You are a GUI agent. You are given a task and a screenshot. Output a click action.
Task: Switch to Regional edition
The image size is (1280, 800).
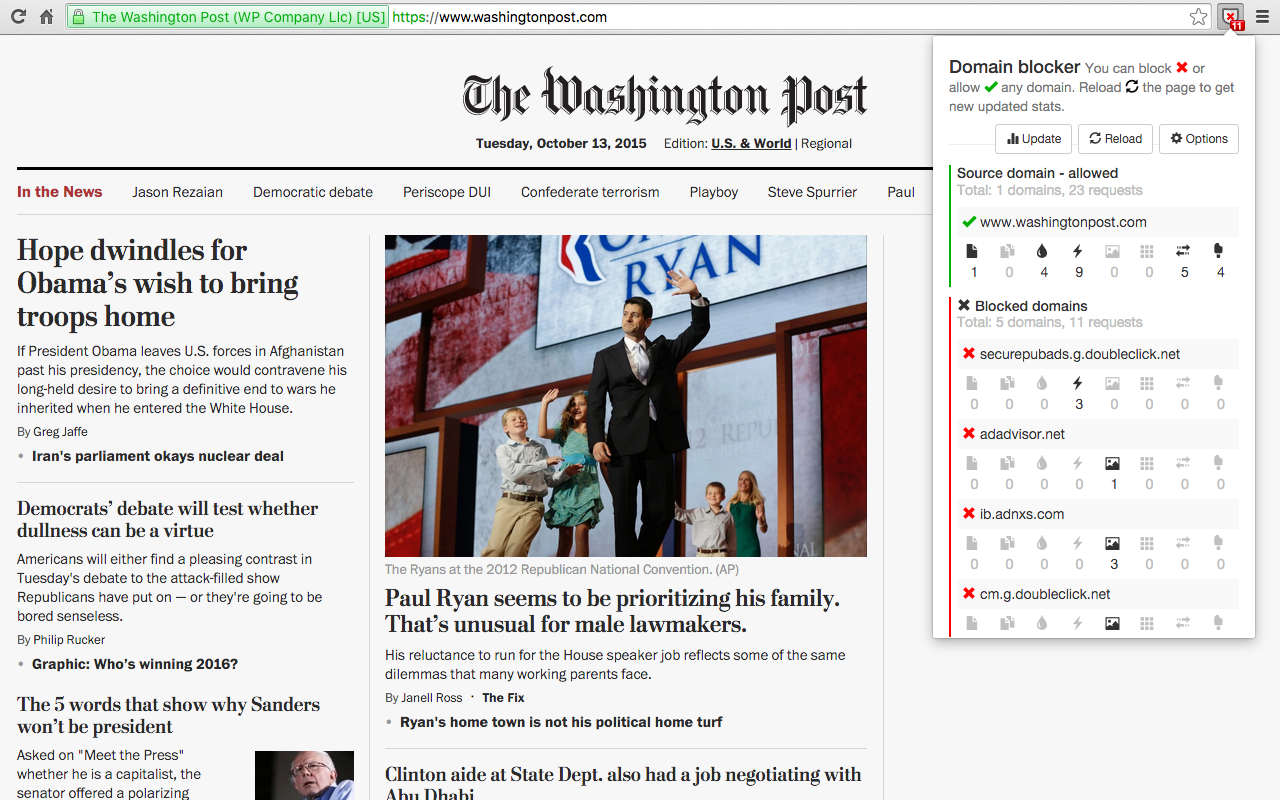826,143
